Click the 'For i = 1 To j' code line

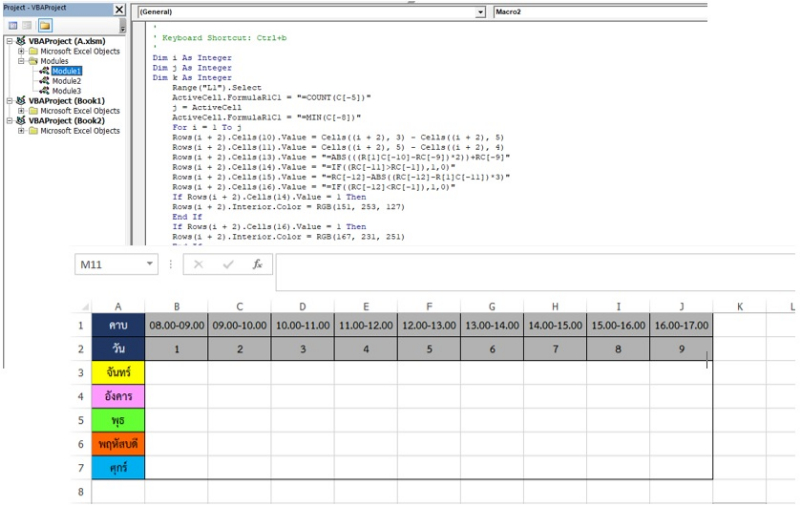207,128
